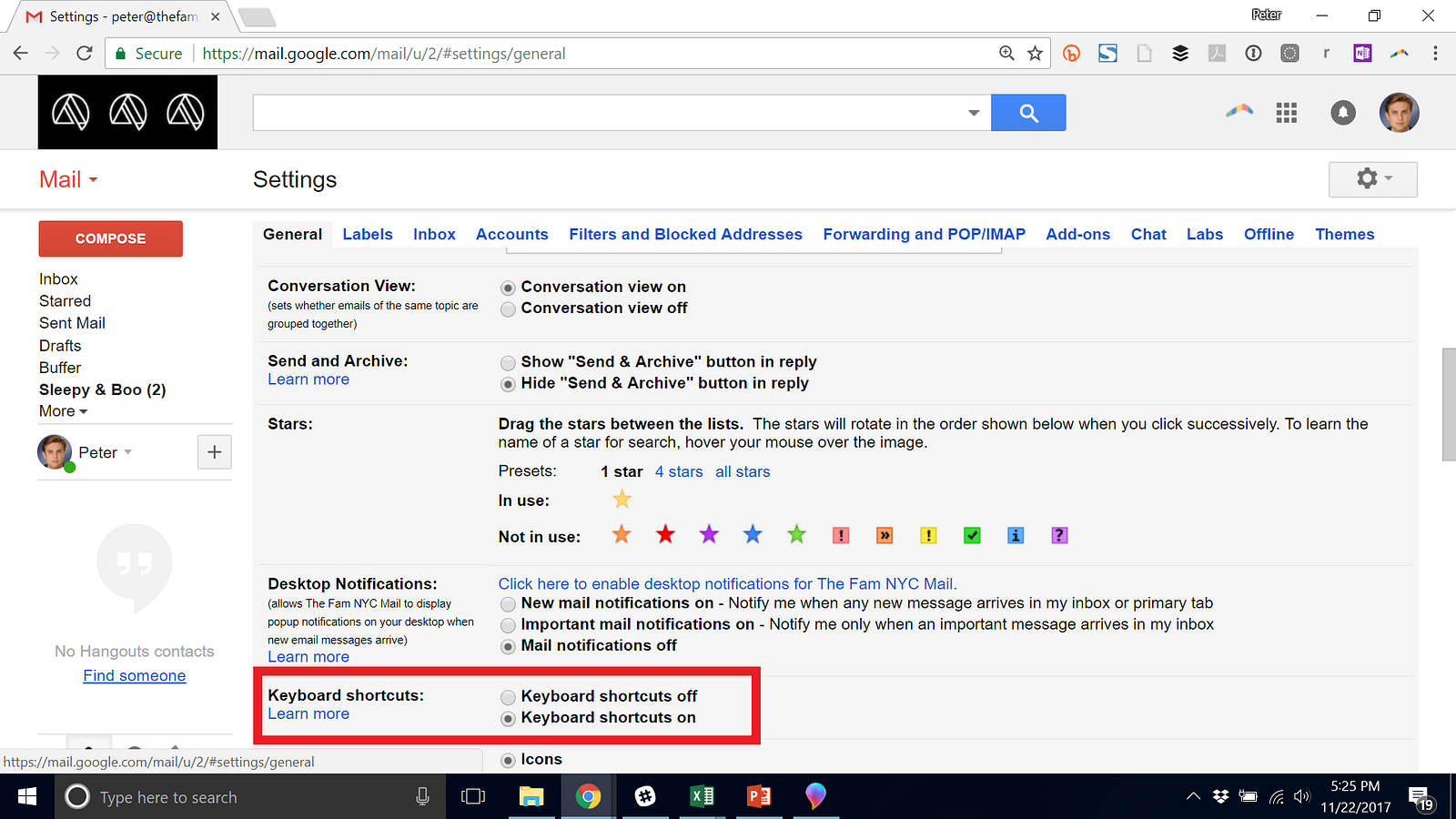Open the Google apps grid
Screen dimensions: 1456x819
pos(1286,113)
